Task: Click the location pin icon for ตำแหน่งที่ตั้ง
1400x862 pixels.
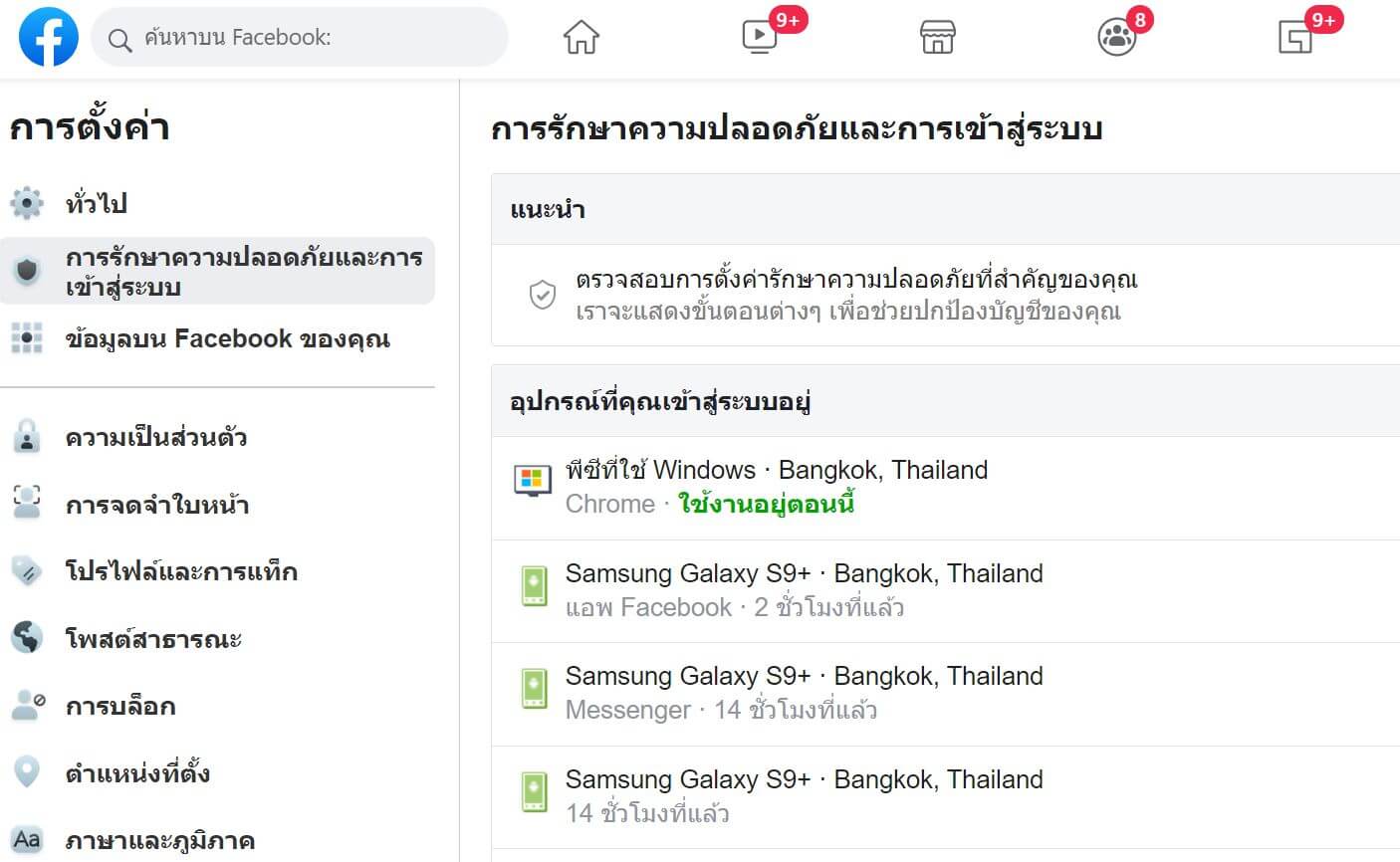Action: coord(27,772)
